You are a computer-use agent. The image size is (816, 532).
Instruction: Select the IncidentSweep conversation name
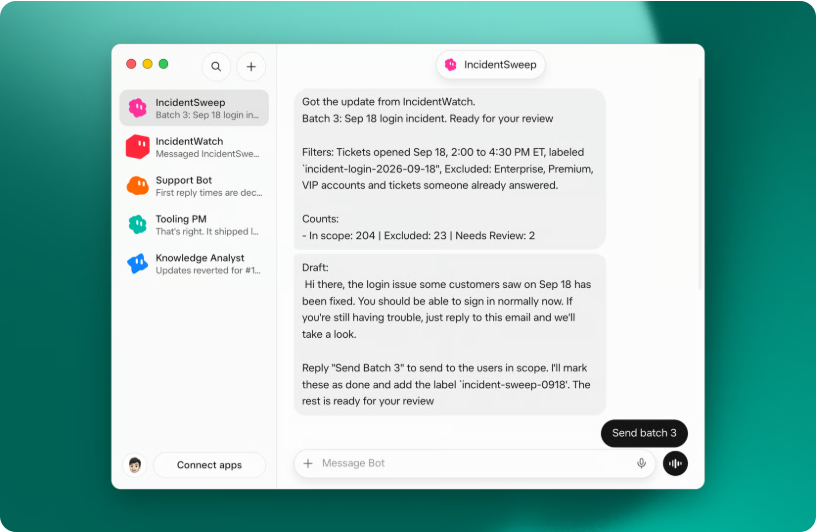pyautogui.click(x=190, y=103)
